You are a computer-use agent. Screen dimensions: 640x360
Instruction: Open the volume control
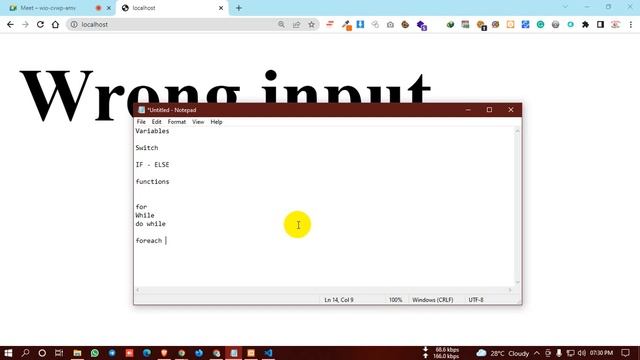click(x=582, y=353)
